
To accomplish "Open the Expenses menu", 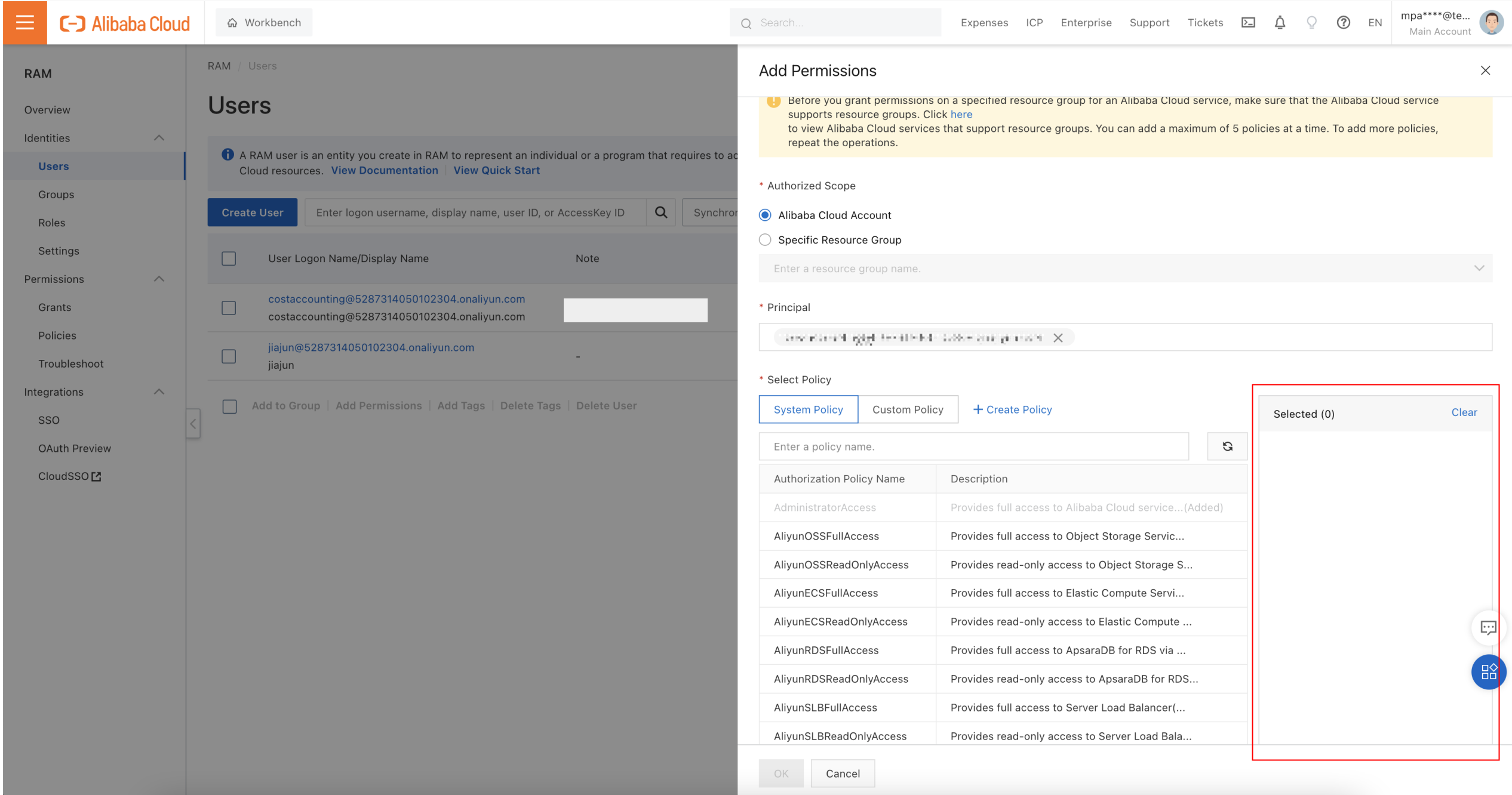I will pos(984,23).
